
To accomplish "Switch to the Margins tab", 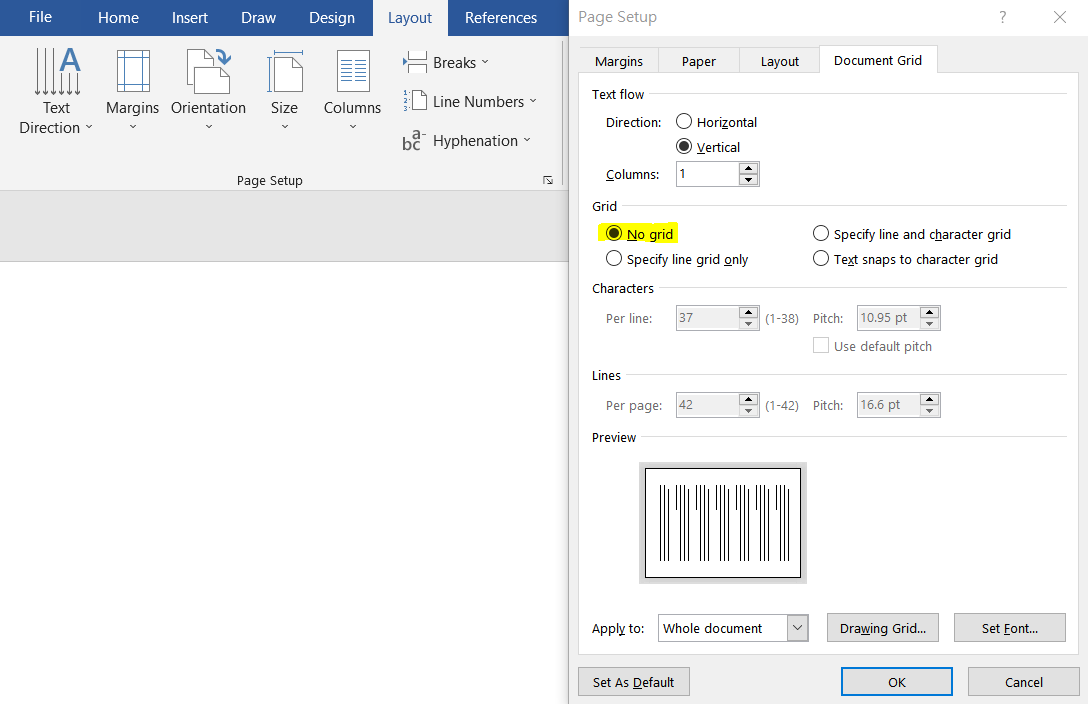I will (x=619, y=61).
